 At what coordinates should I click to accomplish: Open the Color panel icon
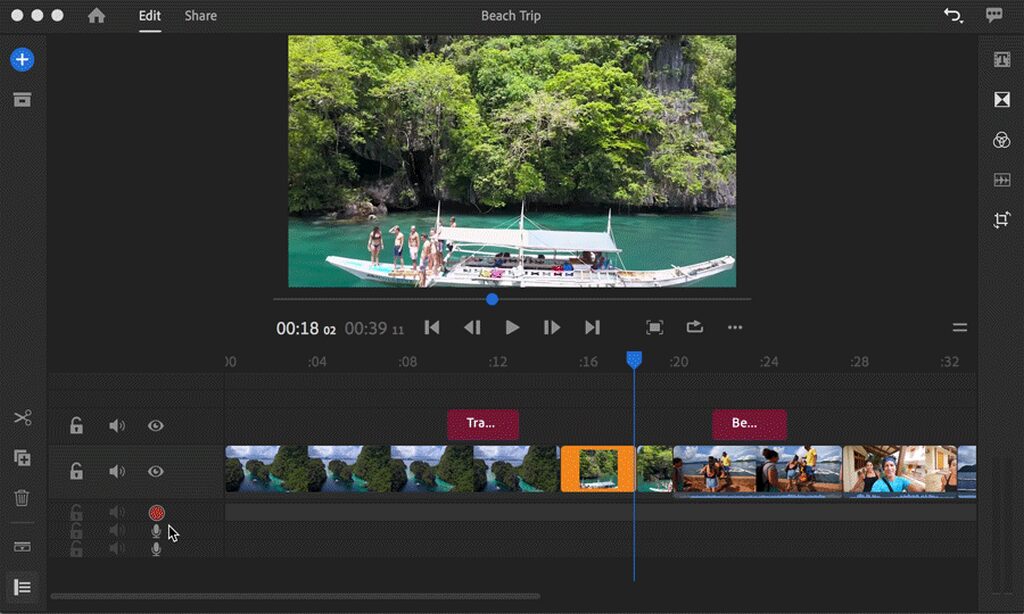point(1001,140)
